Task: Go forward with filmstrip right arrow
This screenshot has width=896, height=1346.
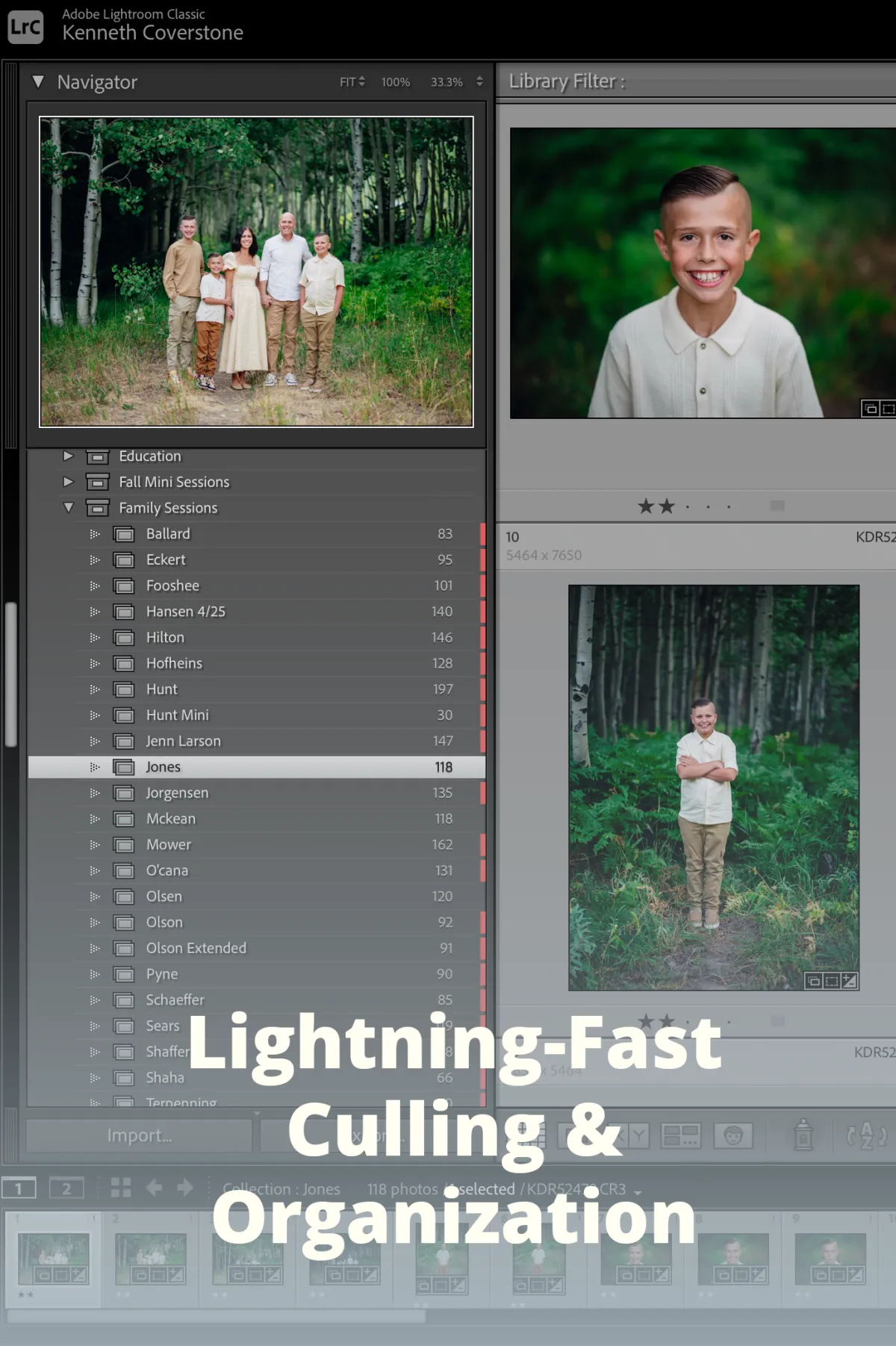Action: pyautogui.click(x=185, y=1188)
